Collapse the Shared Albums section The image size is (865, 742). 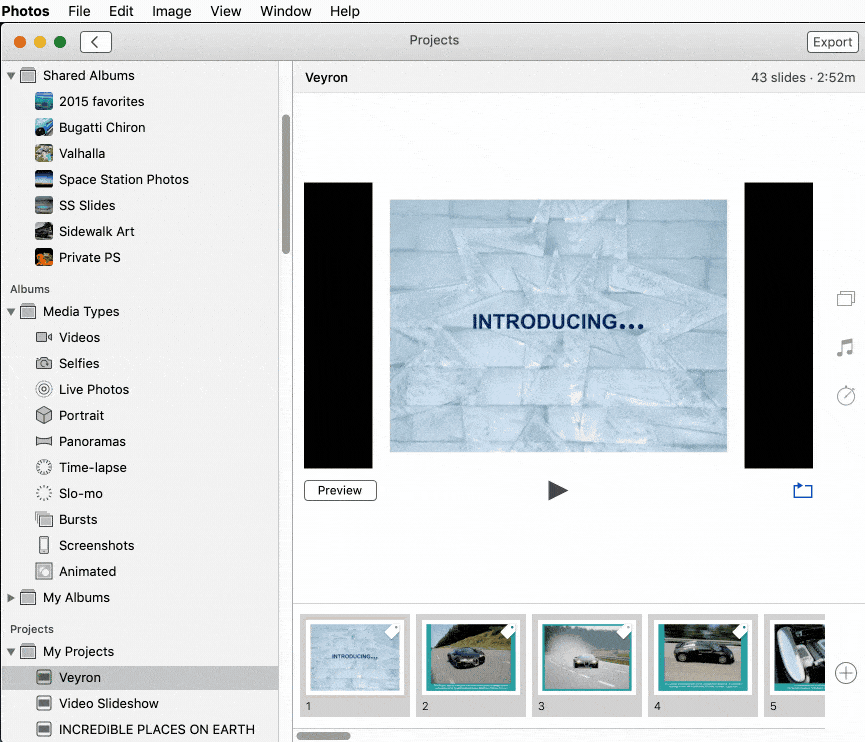(x=12, y=76)
